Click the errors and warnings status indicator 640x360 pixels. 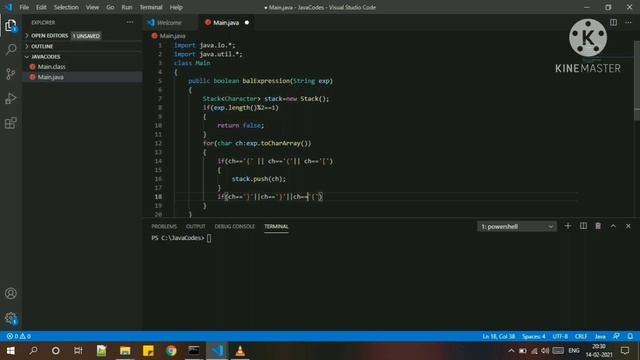coord(19,336)
